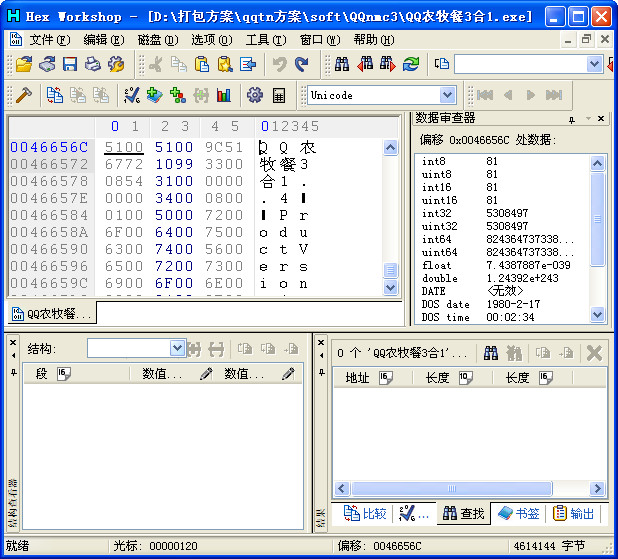Click the Print icon in toolbar
Image resolution: width=618 pixels, height=559 pixels.
click(93, 64)
